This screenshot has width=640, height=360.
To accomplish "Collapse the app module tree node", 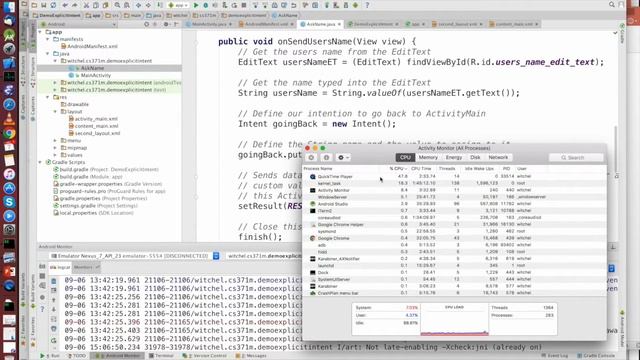I will pyautogui.click(x=40, y=32).
